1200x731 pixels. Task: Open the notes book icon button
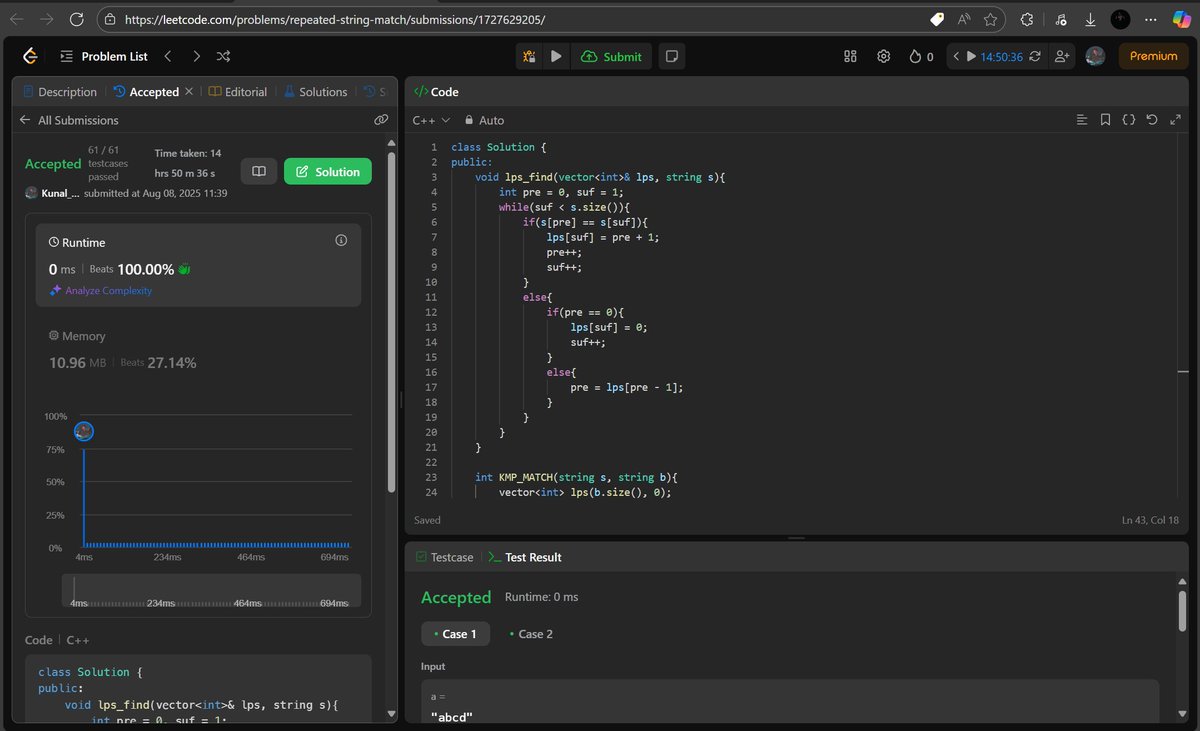point(258,172)
